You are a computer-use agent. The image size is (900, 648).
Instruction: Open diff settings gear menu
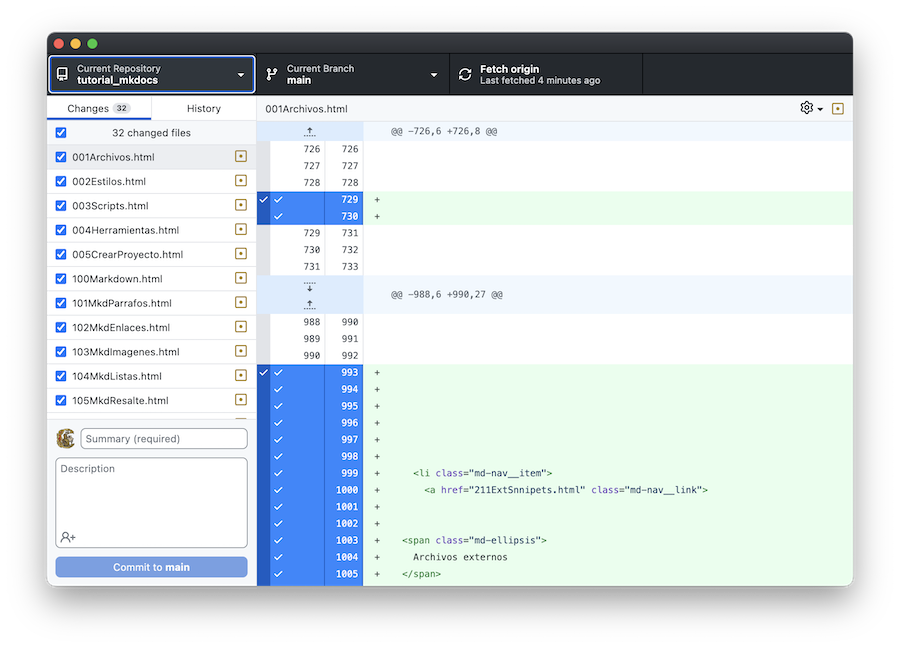point(811,108)
